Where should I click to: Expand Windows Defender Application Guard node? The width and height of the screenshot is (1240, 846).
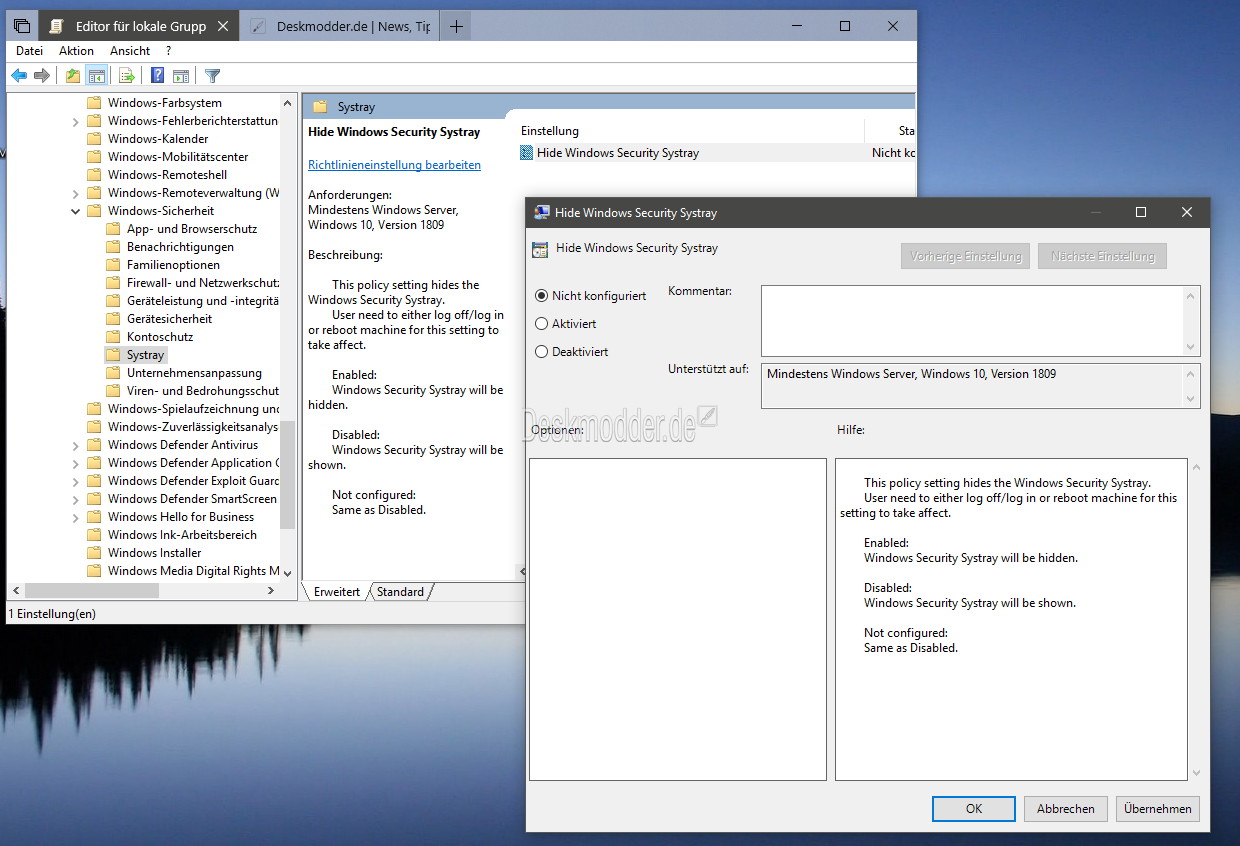coord(76,463)
